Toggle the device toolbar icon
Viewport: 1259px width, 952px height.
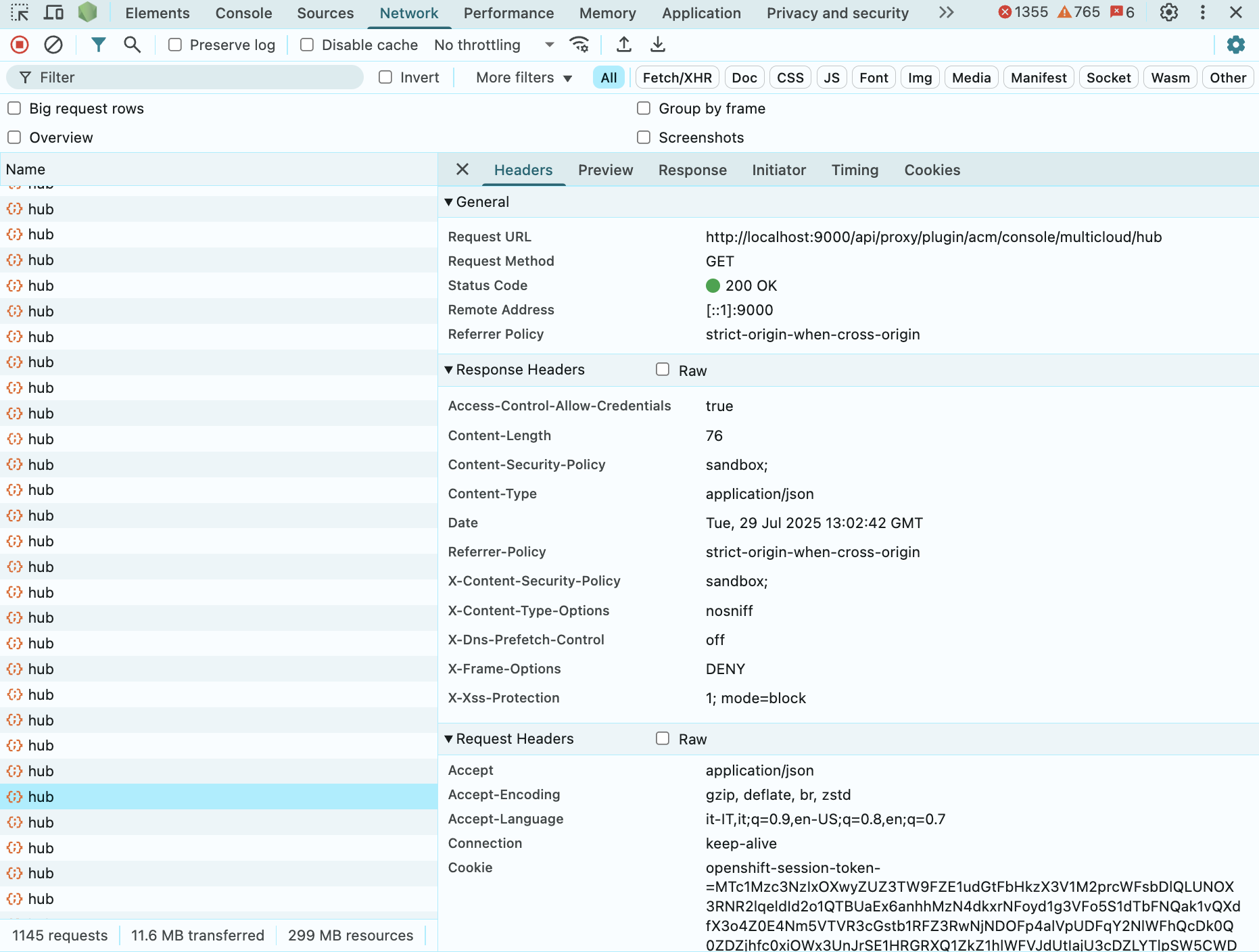(53, 13)
